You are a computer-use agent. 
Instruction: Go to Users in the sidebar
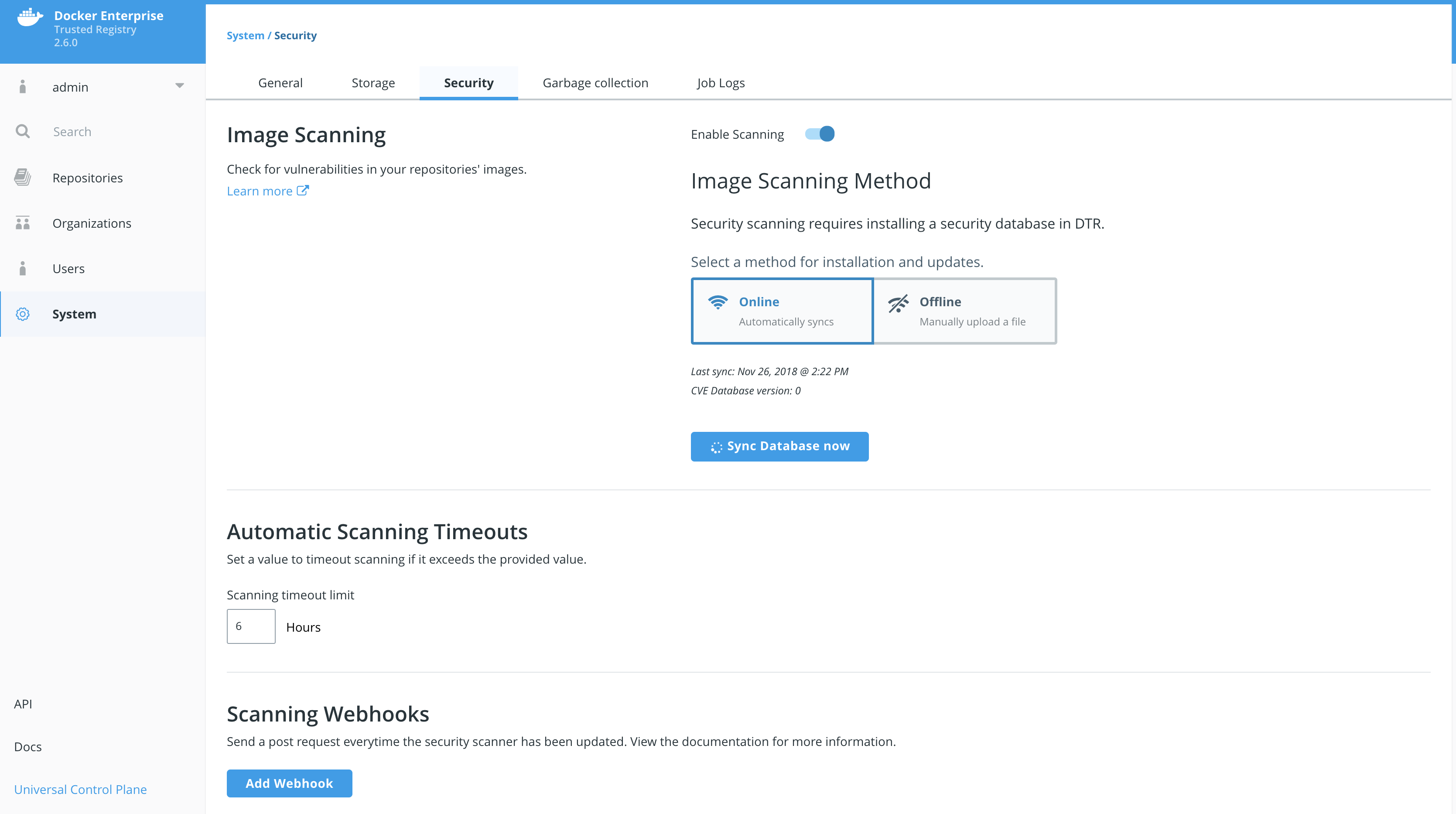tap(103, 268)
